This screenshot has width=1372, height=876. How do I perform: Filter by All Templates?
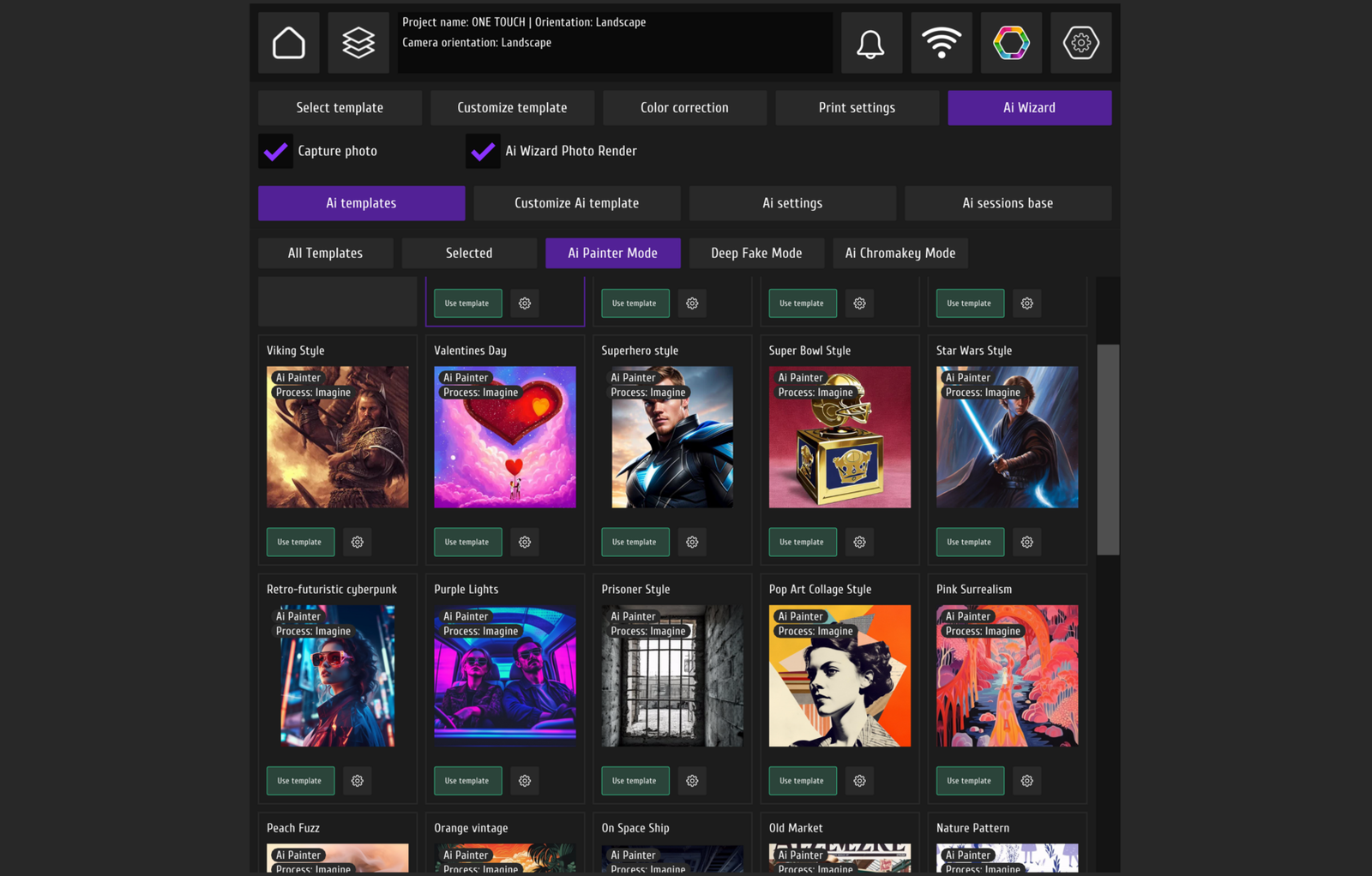click(325, 253)
